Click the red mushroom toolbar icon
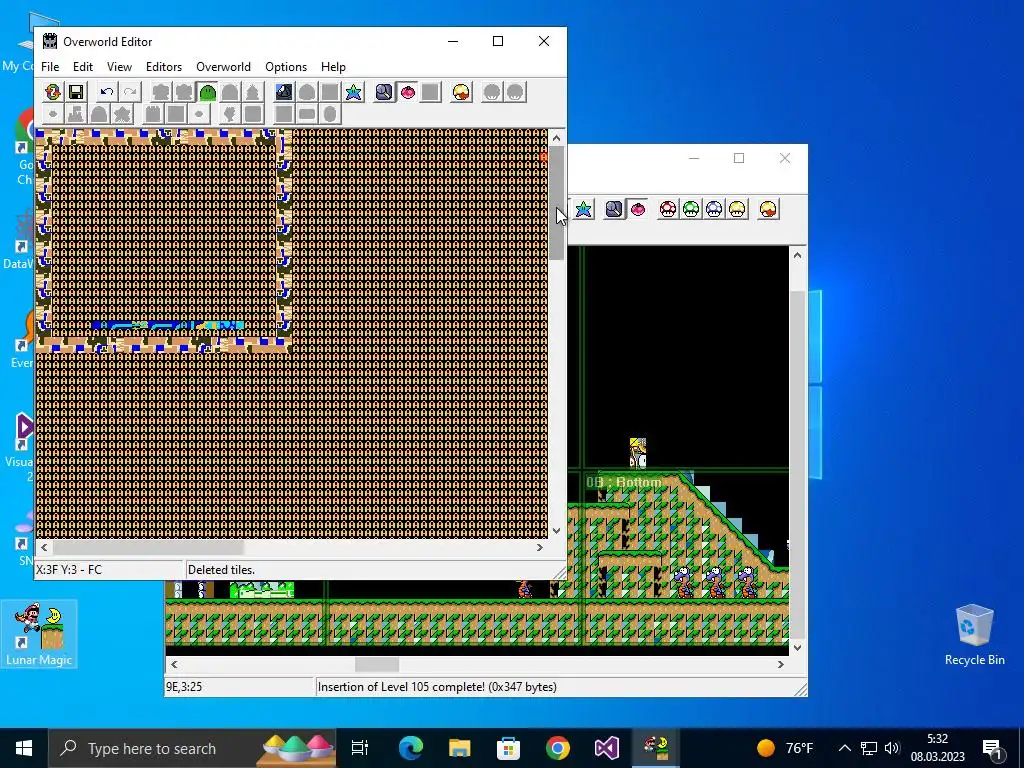The height and width of the screenshot is (768, 1024). pyautogui.click(x=668, y=209)
